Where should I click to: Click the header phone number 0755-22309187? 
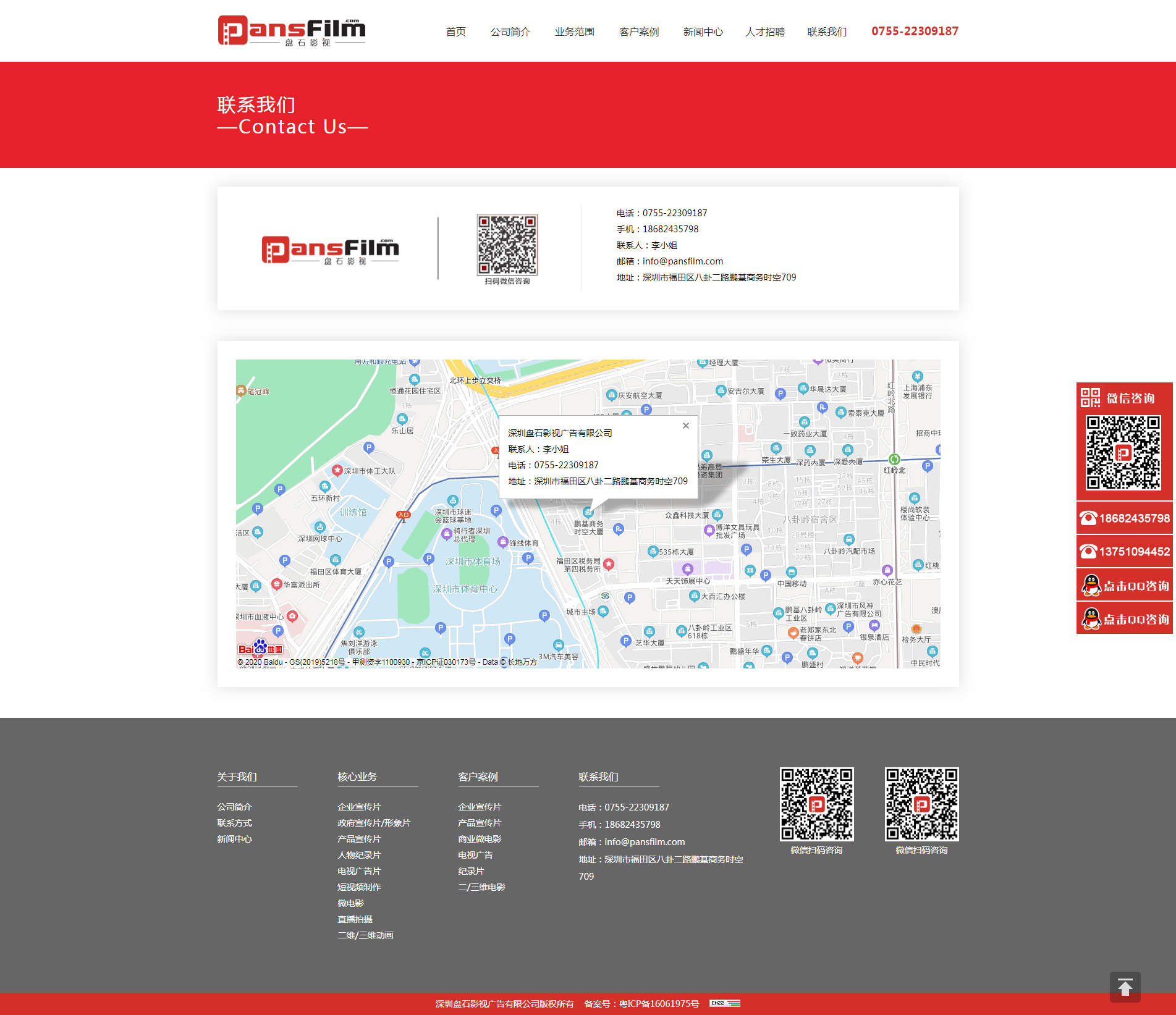(915, 31)
